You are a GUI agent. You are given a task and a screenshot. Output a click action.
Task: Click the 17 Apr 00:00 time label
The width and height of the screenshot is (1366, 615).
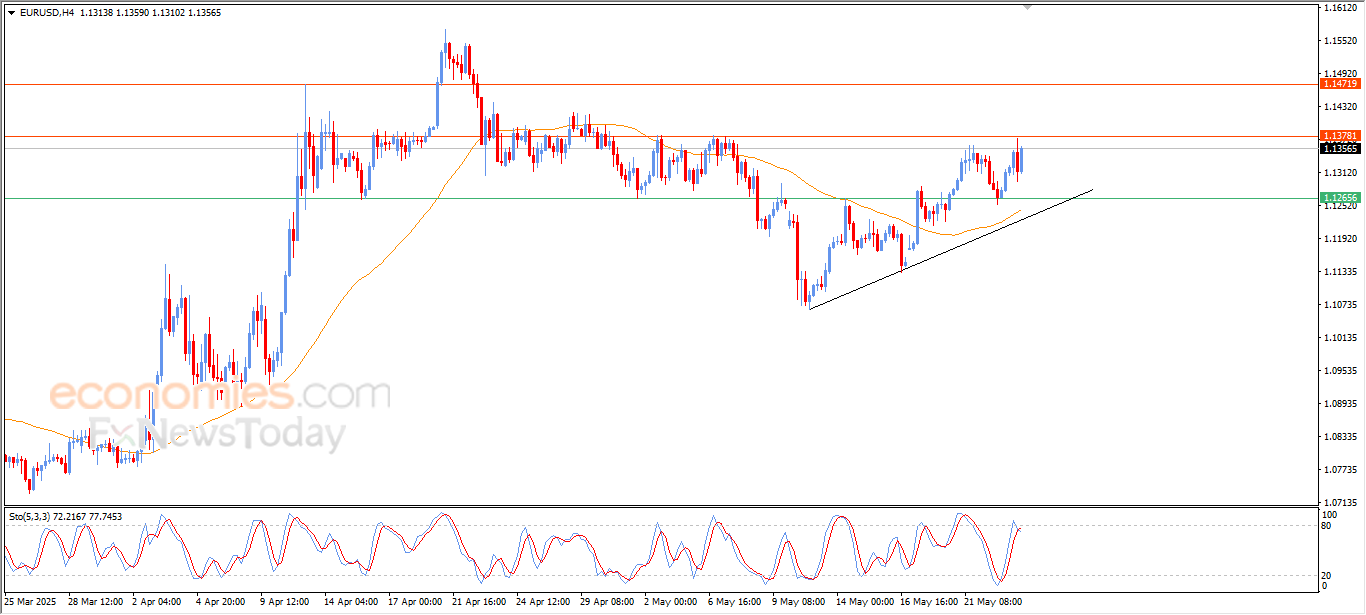(x=416, y=603)
